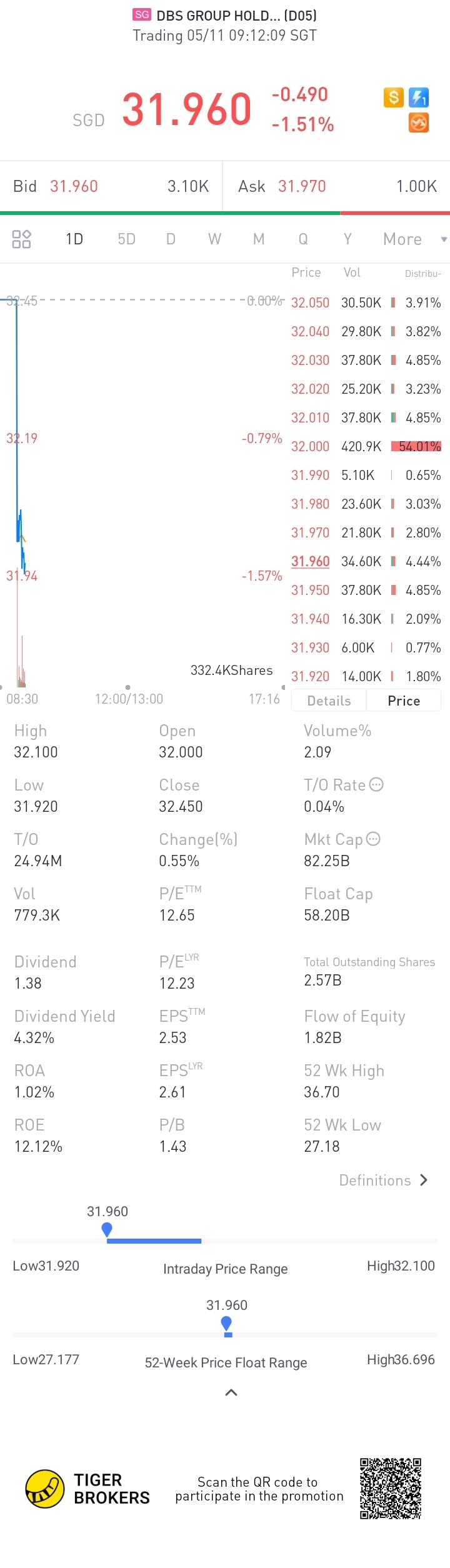Select the 1D chart period
Viewport: 450px width, 1568px height.
pyautogui.click(x=74, y=239)
